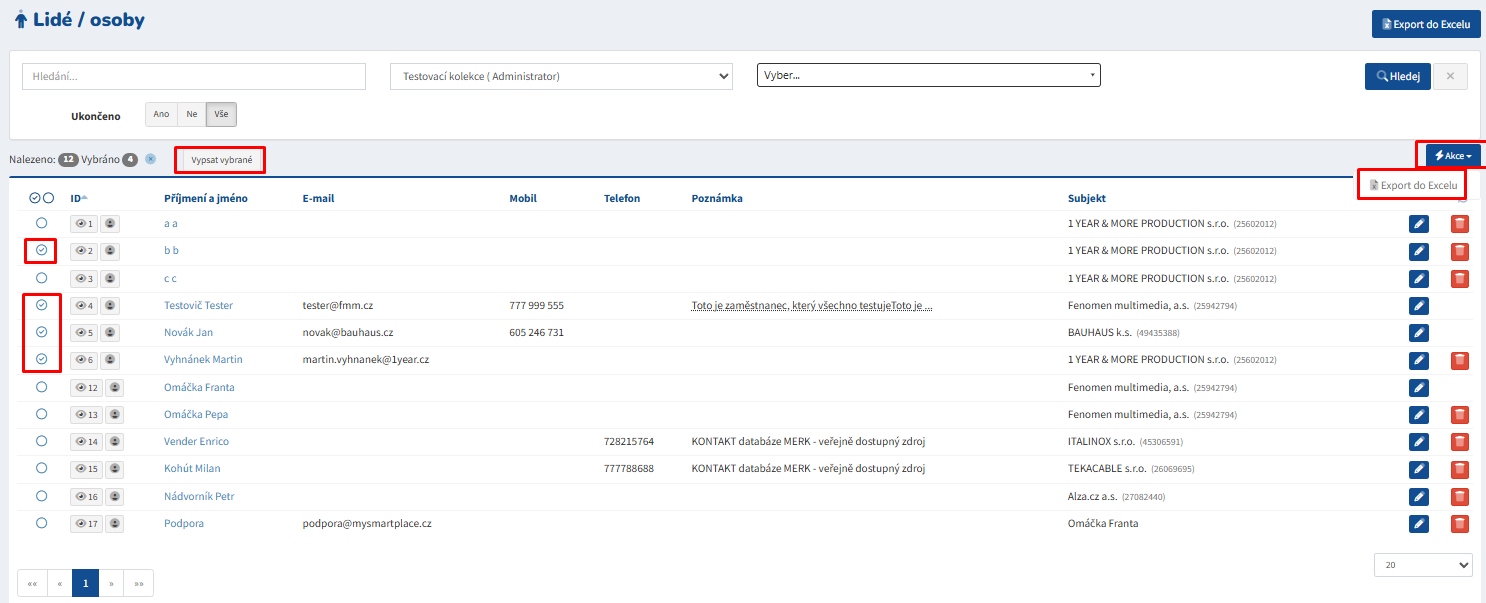
Task: Click the deselect-all circle icon in header
Action: click(x=48, y=198)
